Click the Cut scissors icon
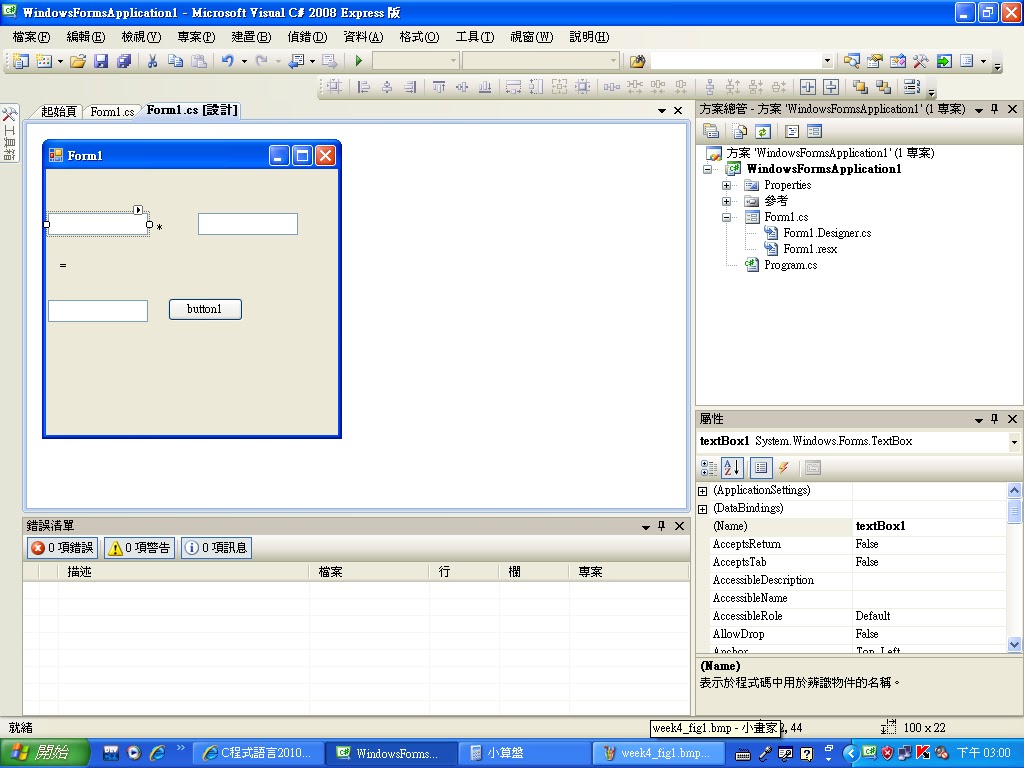The width and height of the screenshot is (1024, 768). click(x=152, y=61)
